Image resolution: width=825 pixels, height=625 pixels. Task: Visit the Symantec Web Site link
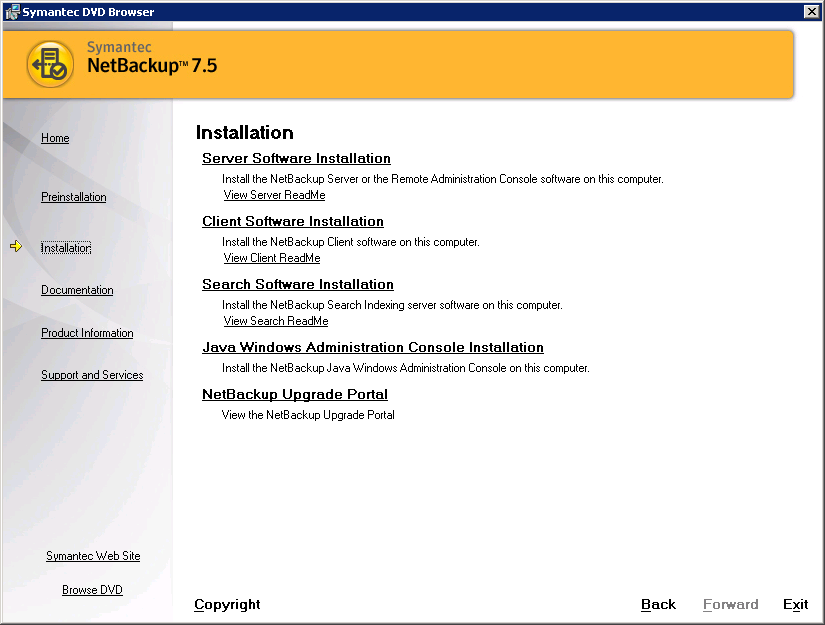[x=93, y=556]
